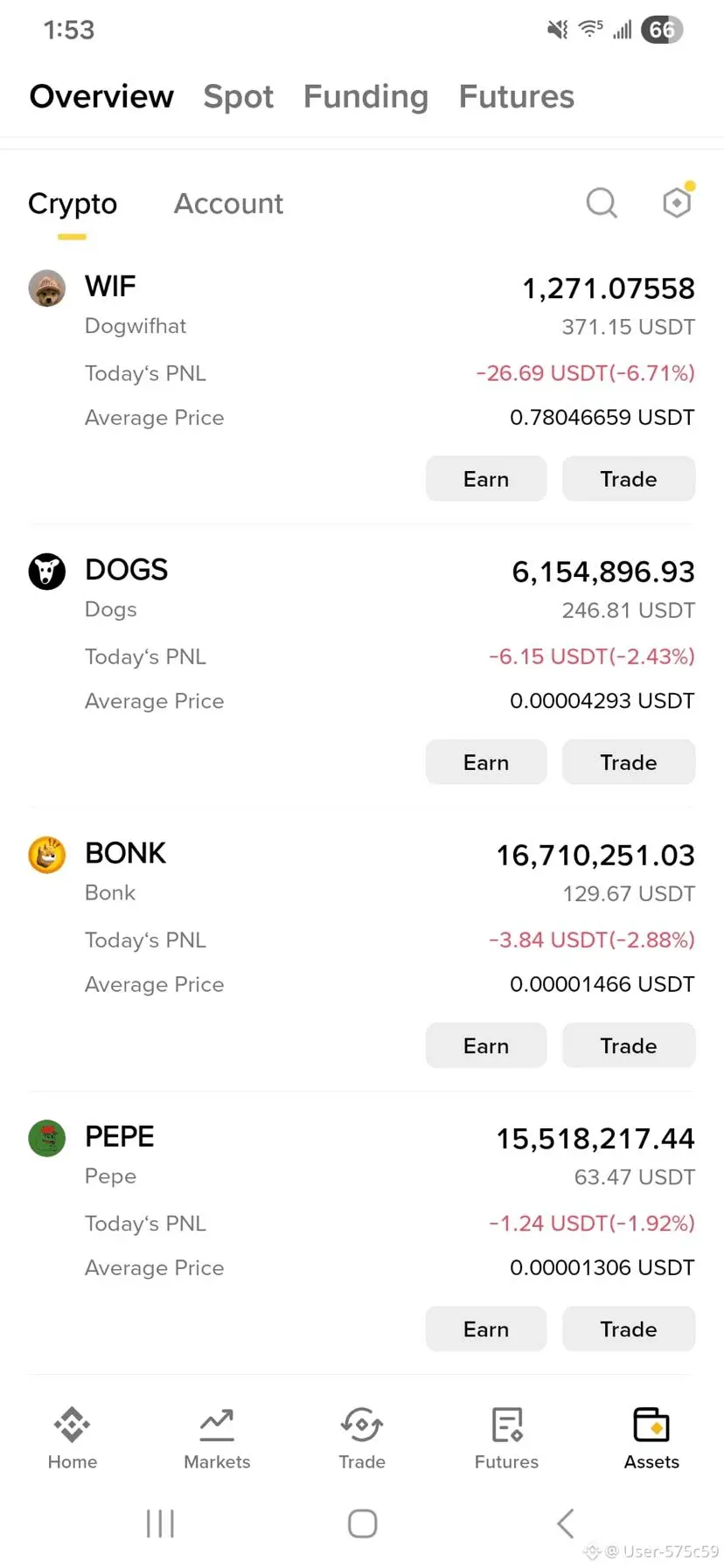Screen dimensions: 724x1568
Task: Switch to the Funding tab
Action: pyautogui.click(x=365, y=97)
